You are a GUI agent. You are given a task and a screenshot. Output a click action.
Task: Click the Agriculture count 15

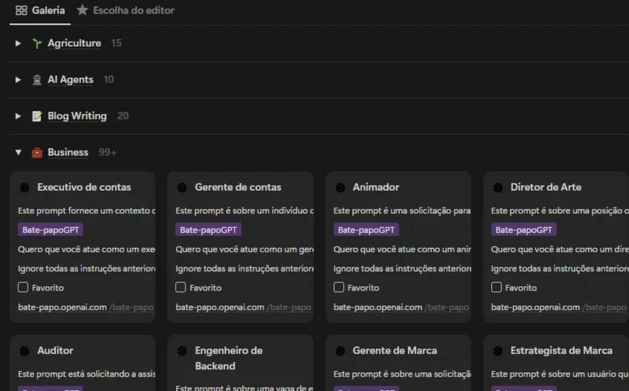point(116,43)
